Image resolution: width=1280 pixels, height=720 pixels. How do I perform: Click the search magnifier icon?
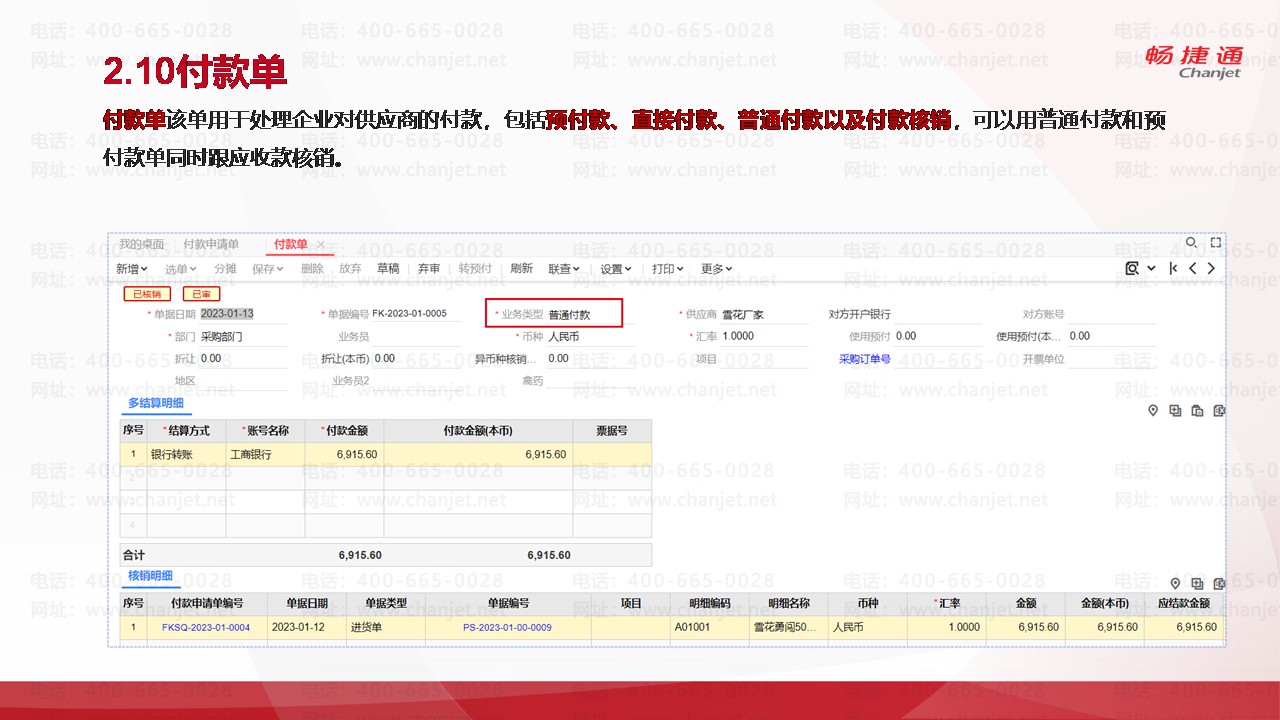point(1191,243)
